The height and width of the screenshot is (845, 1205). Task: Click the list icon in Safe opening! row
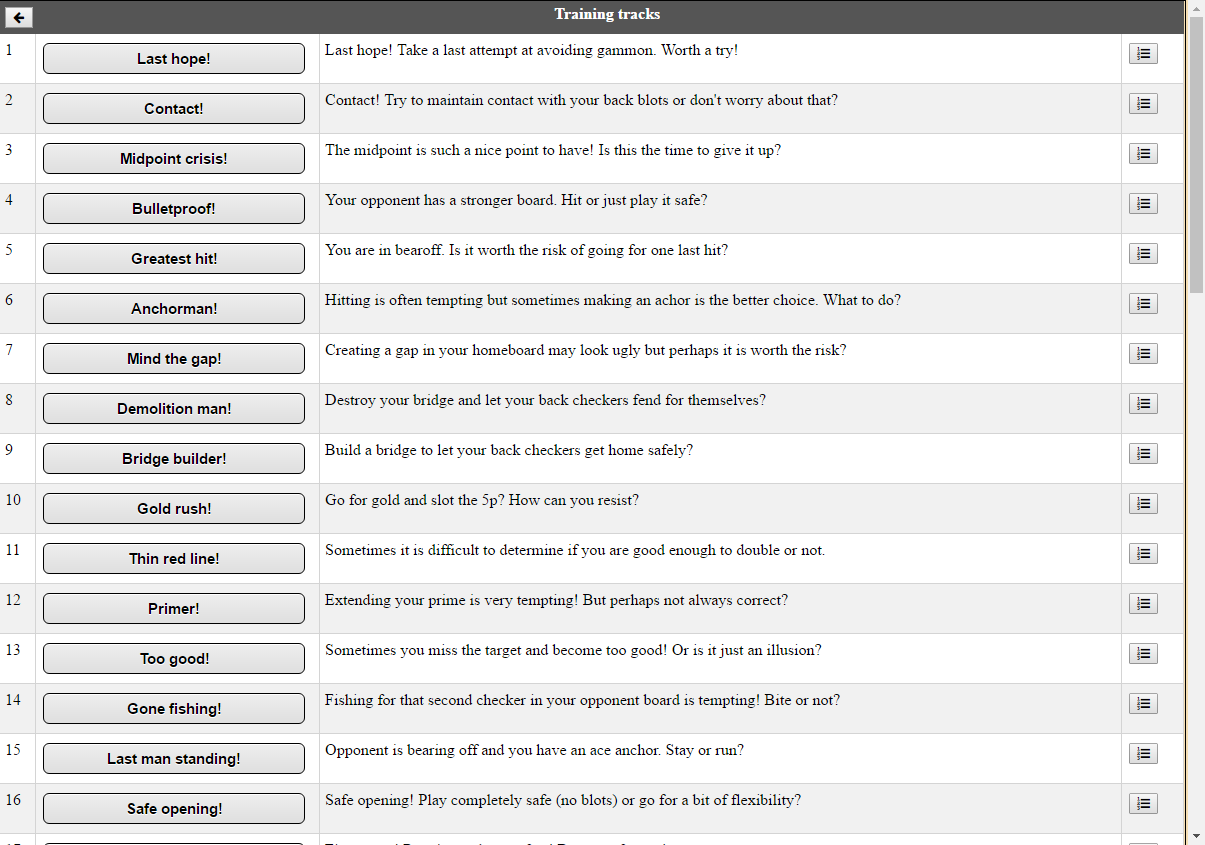[1143, 804]
